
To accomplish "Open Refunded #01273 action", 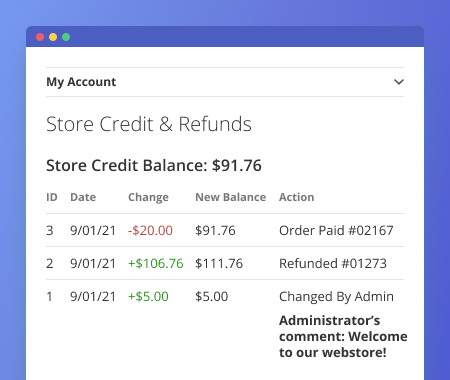I will [x=333, y=263].
